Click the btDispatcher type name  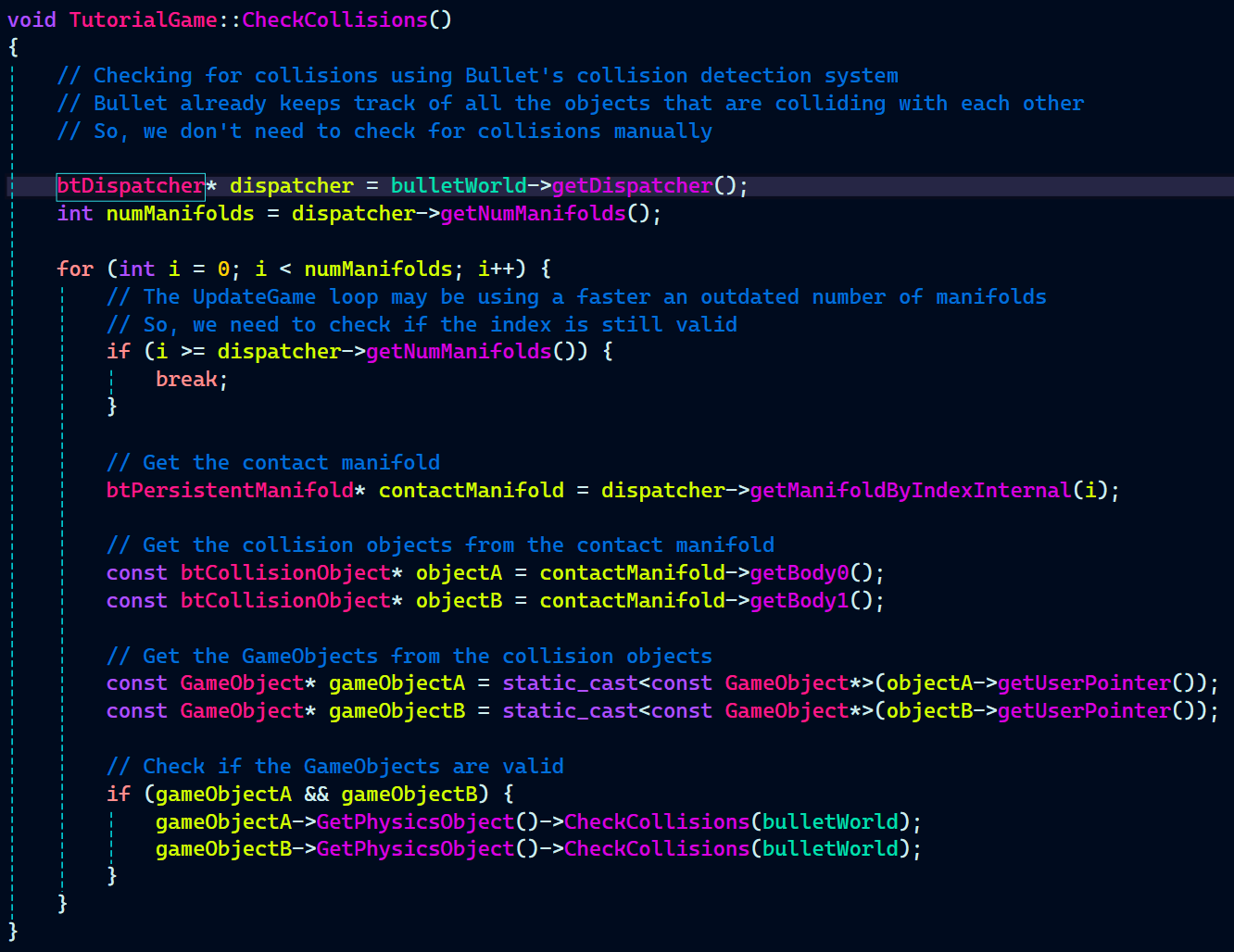[x=131, y=186]
